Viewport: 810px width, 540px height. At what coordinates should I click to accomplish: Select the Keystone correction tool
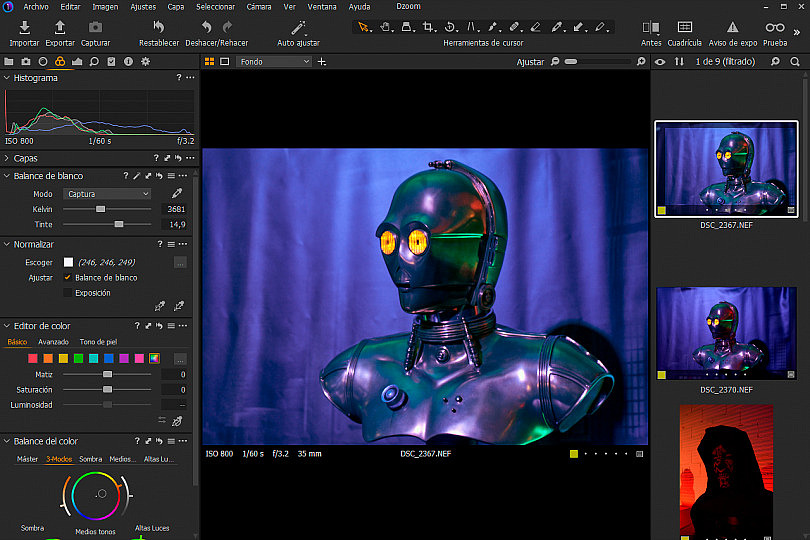point(471,27)
